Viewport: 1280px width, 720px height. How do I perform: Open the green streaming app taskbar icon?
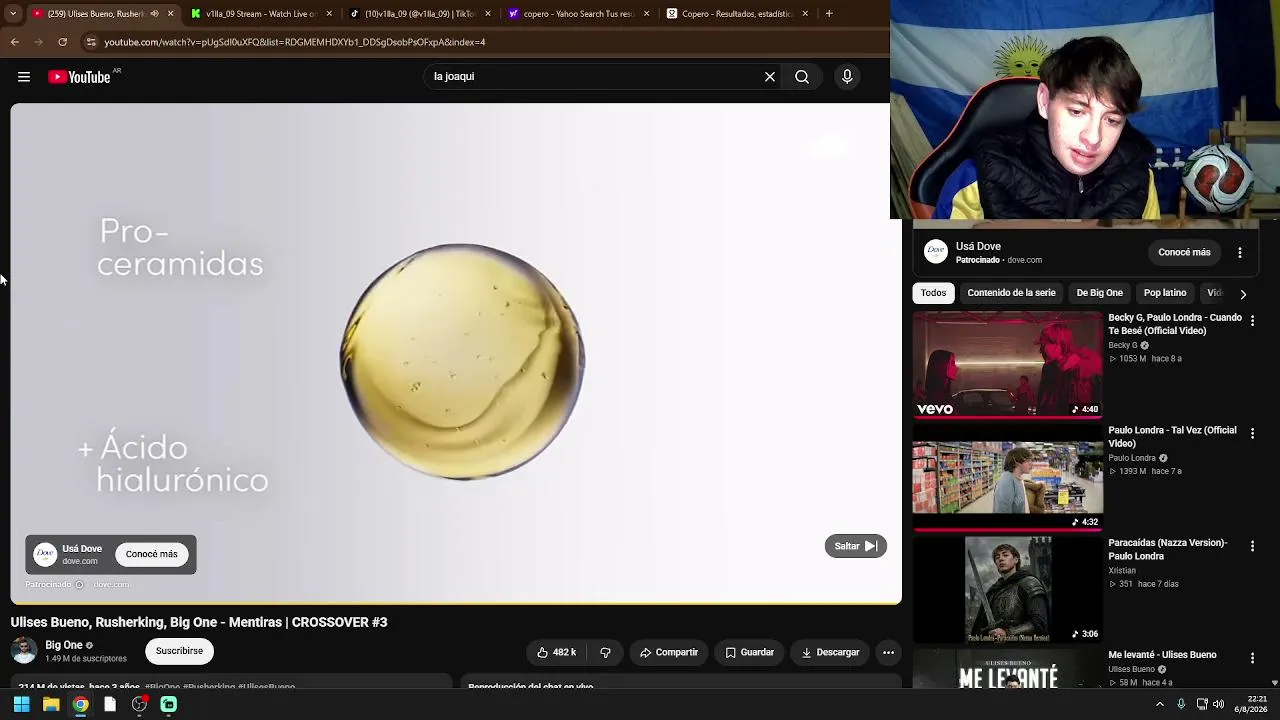[x=169, y=705]
